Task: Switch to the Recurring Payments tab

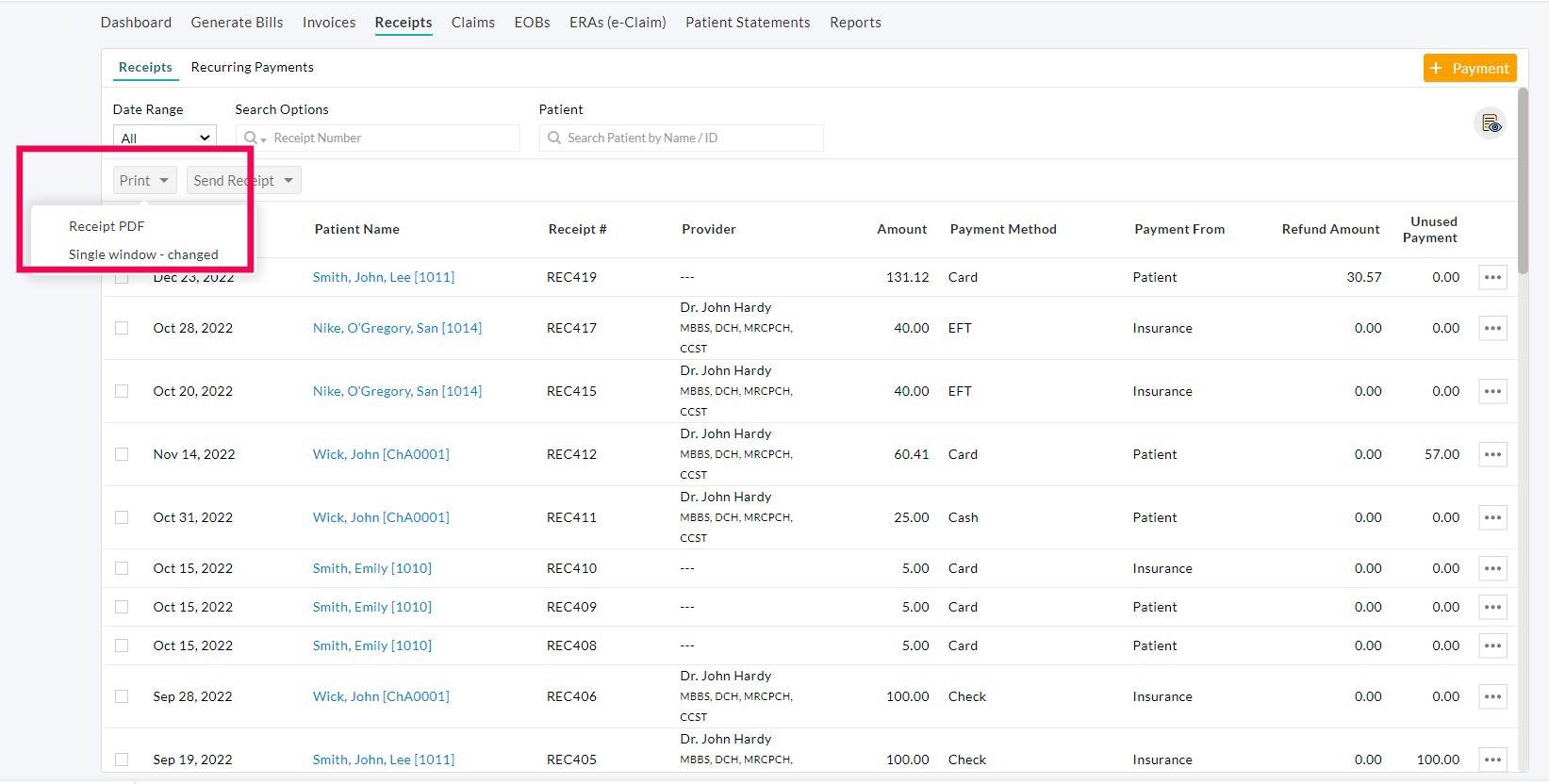Action: [252, 67]
